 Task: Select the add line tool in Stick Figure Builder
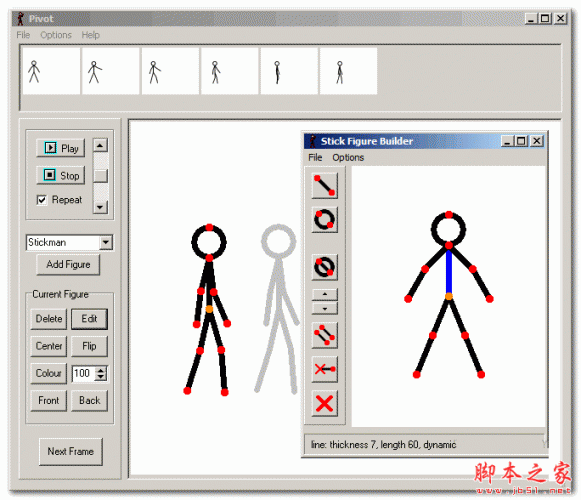[x=325, y=185]
